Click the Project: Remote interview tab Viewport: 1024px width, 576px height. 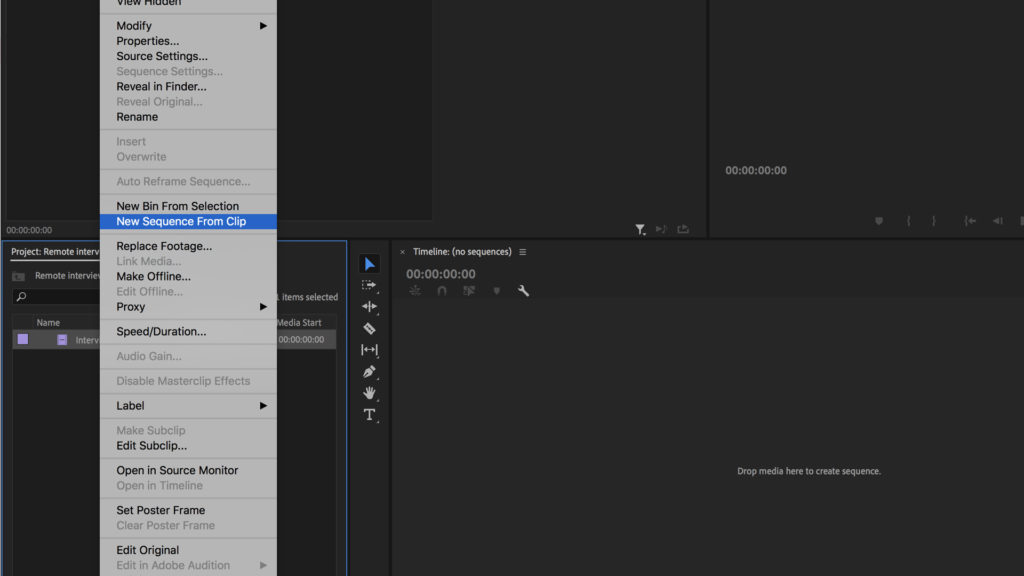(55, 252)
